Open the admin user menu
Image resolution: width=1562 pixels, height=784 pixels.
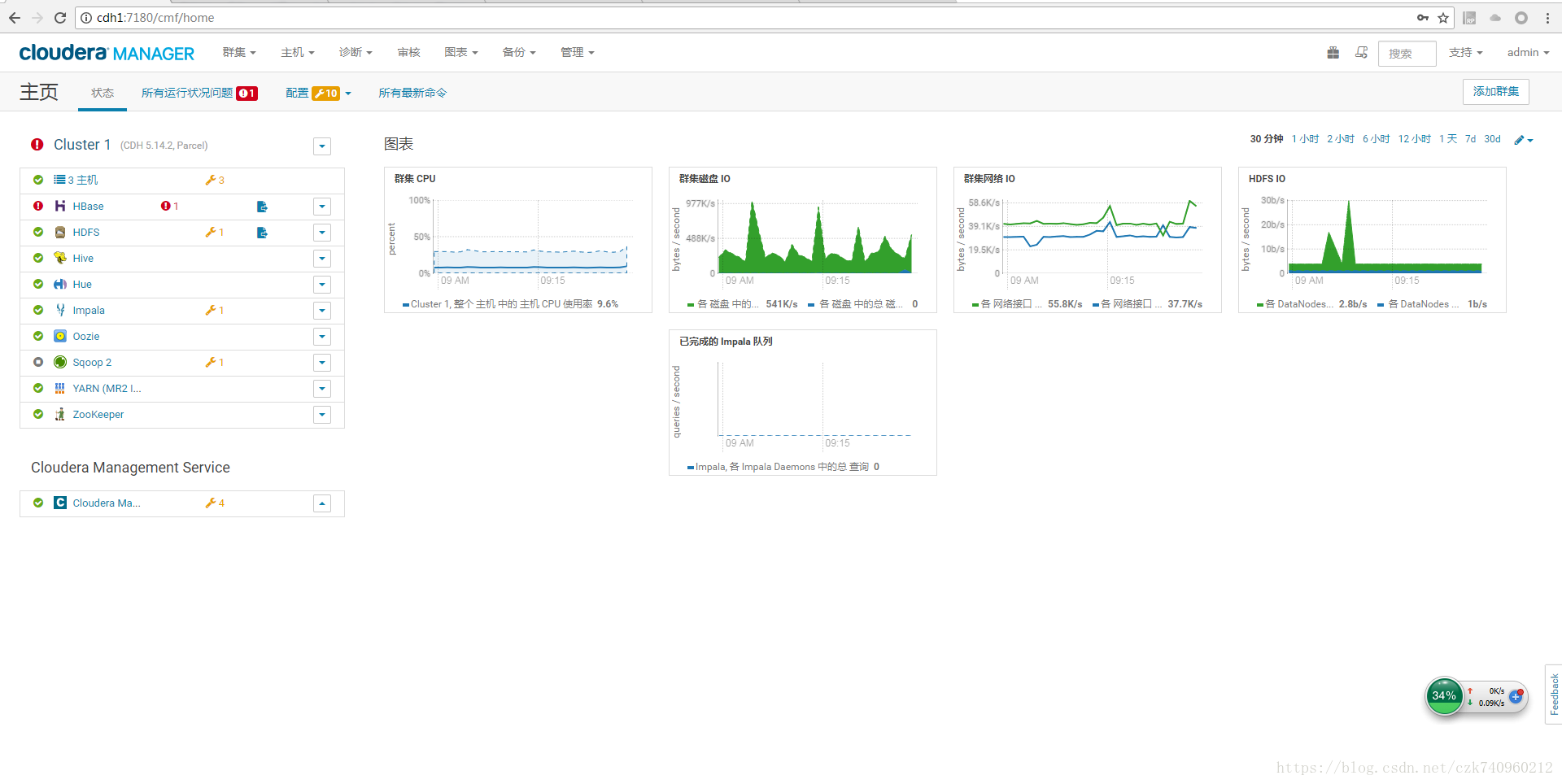[x=1528, y=52]
